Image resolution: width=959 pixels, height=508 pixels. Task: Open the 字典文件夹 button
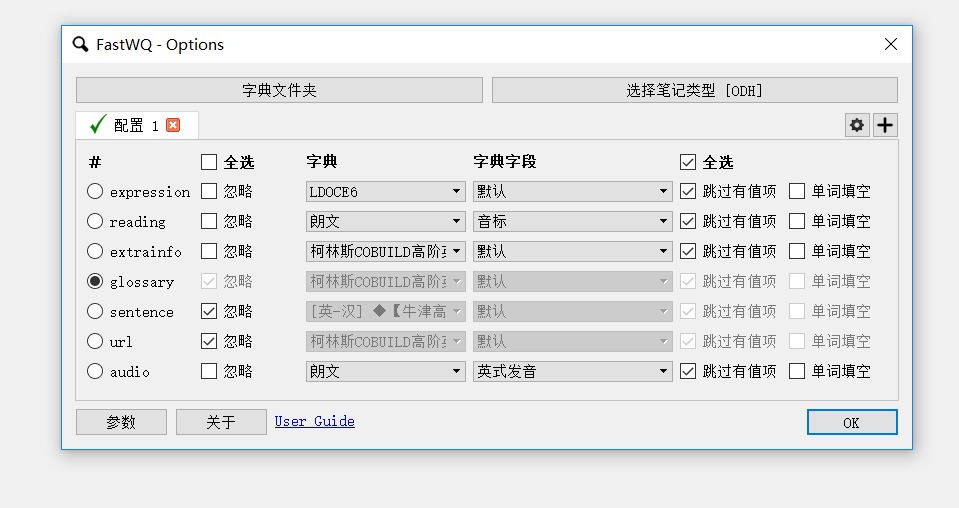pos(279,90)
